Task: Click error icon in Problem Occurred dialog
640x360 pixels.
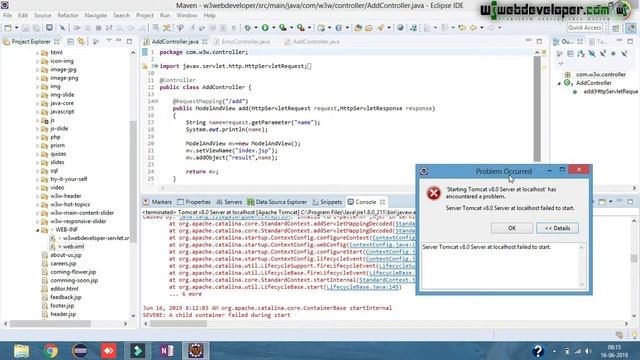Action: point(433,193)
